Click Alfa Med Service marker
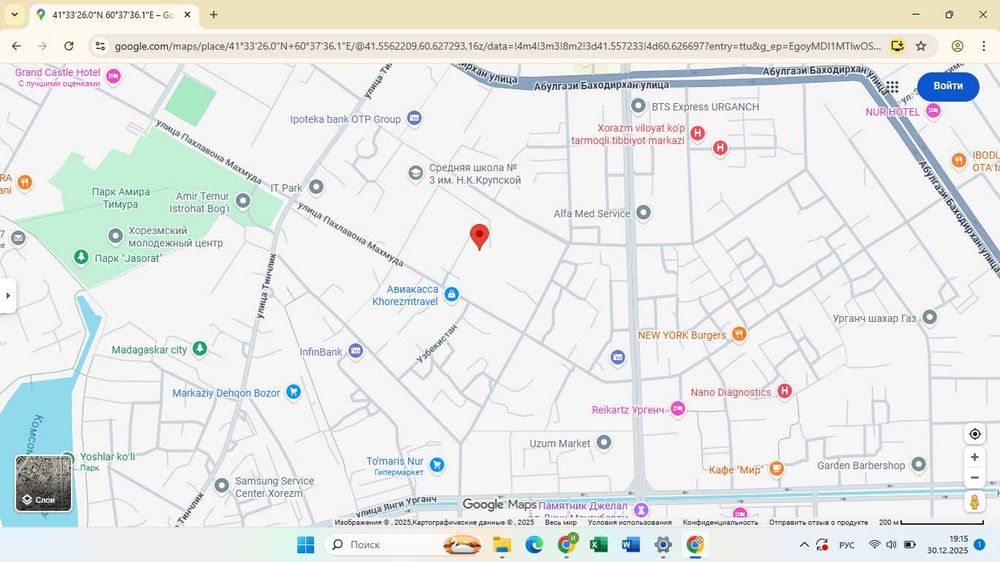 coord(643,212)
